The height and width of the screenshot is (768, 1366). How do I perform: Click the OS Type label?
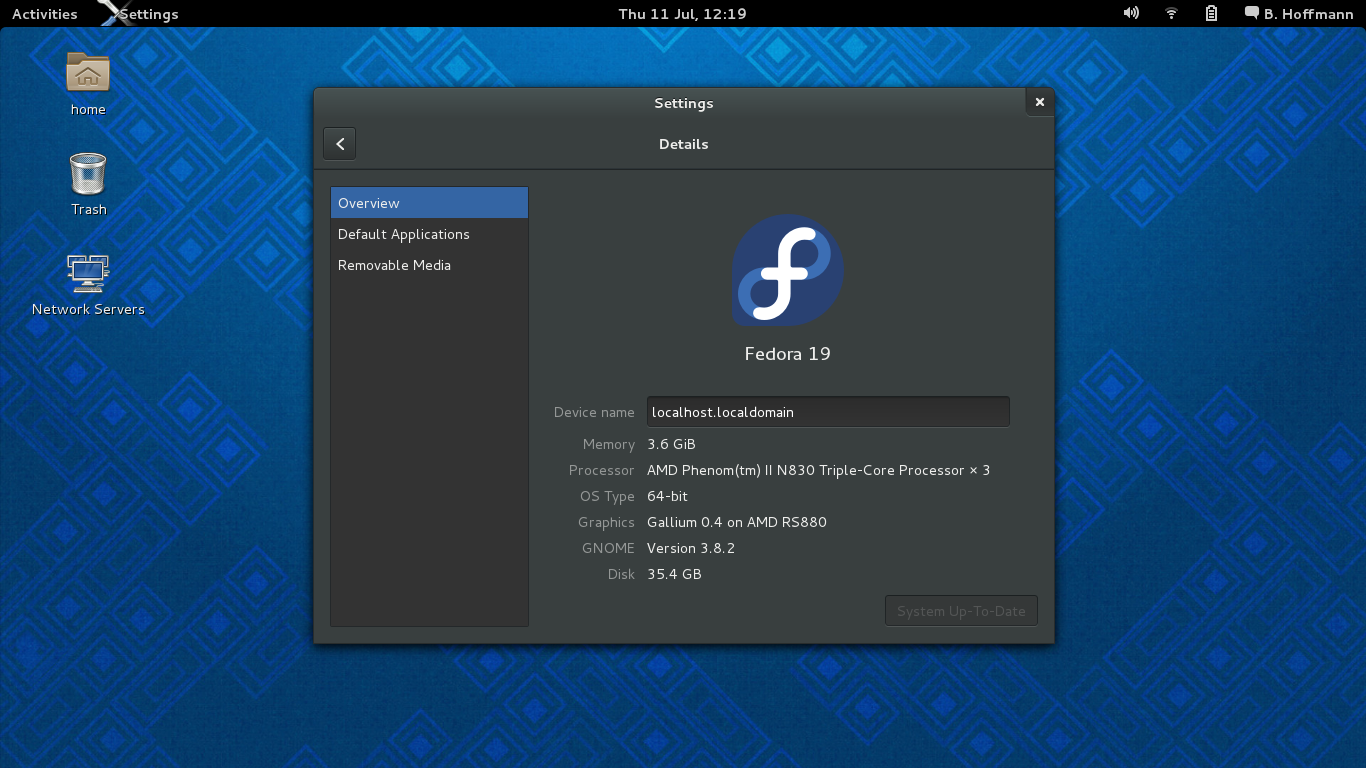[607, 496]
